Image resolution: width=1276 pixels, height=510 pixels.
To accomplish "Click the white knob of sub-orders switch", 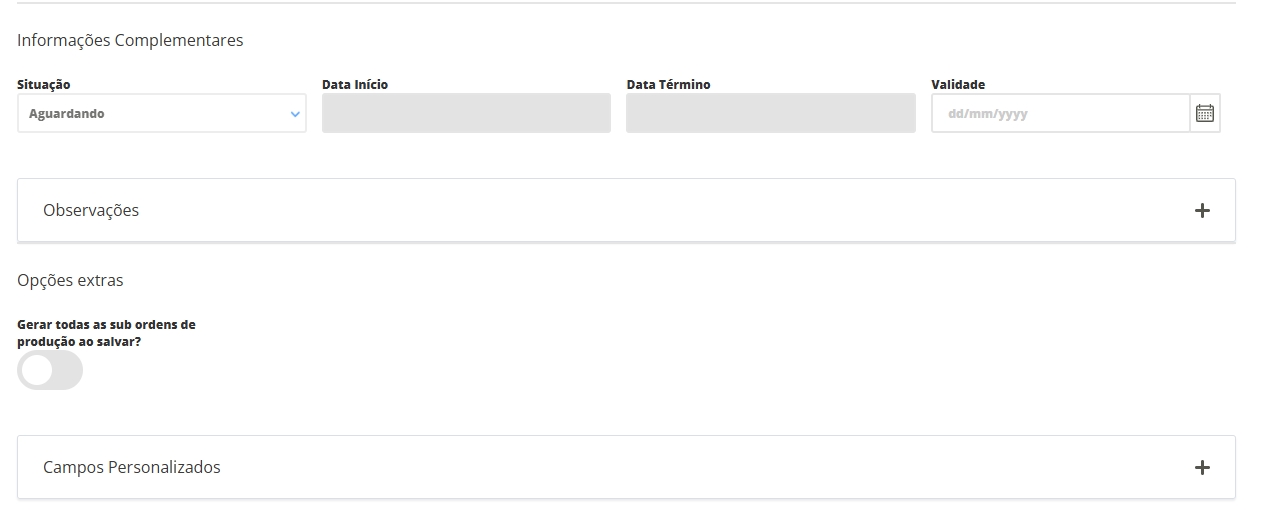I will [x=37, y=371].
